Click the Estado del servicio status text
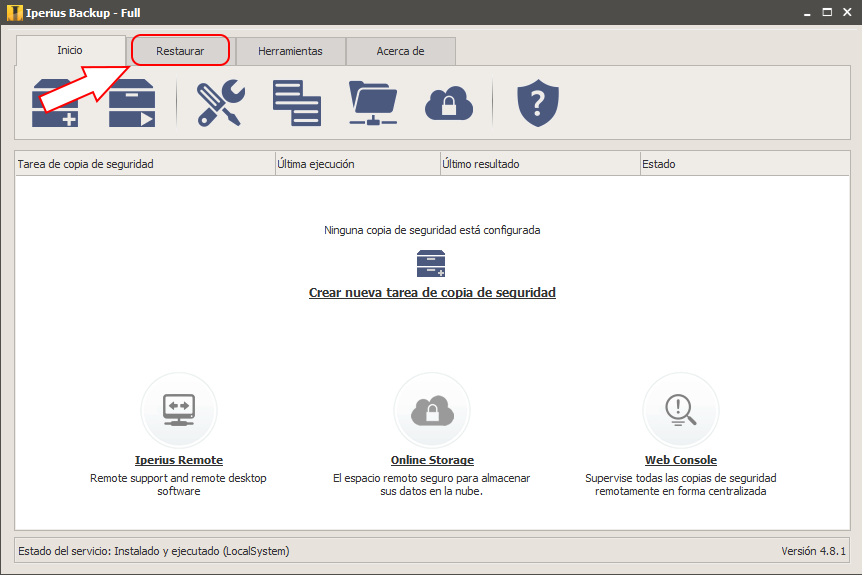The image size is (862, 575). 154,551
